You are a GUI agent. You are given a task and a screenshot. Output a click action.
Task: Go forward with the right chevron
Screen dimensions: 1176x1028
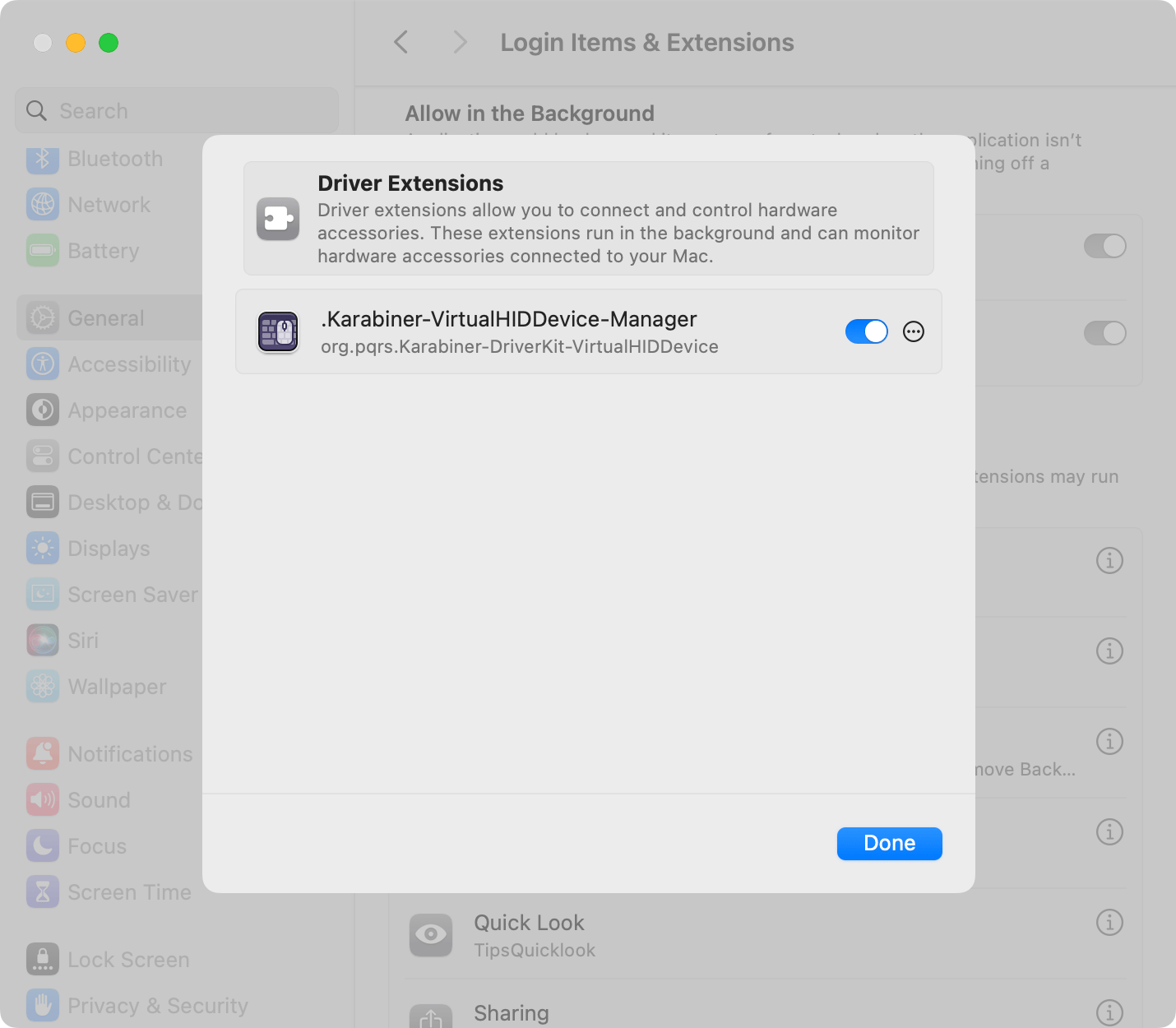[x=460, y=42]
